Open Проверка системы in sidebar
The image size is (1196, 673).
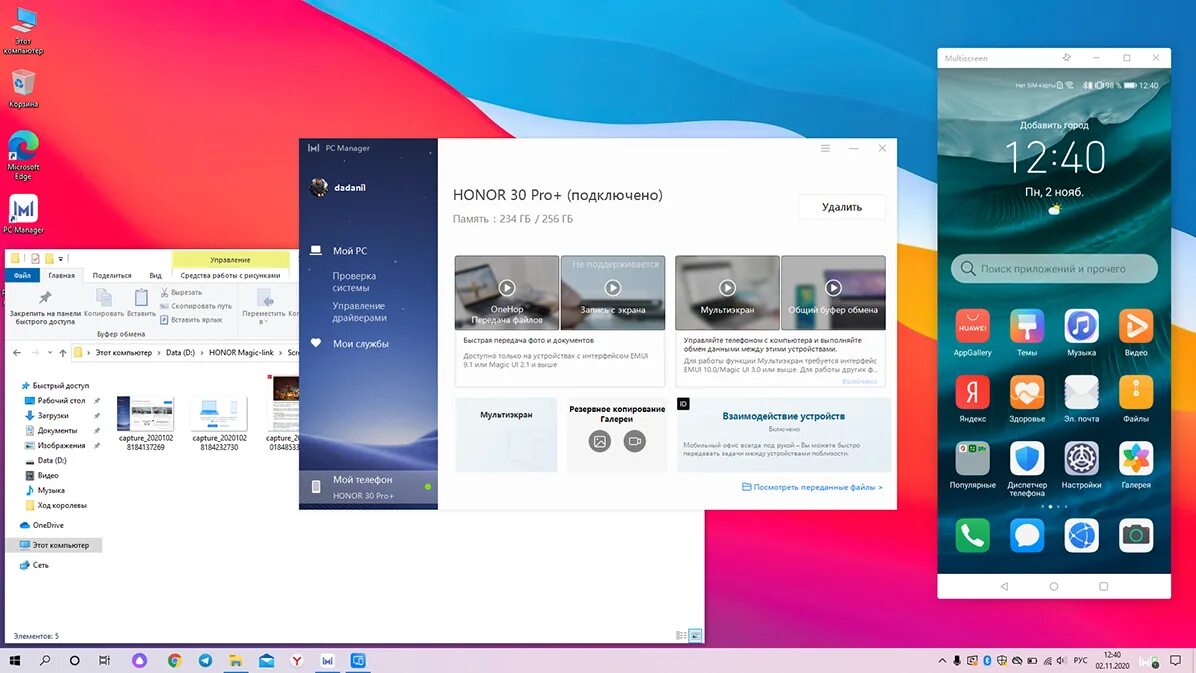[354, 282]
